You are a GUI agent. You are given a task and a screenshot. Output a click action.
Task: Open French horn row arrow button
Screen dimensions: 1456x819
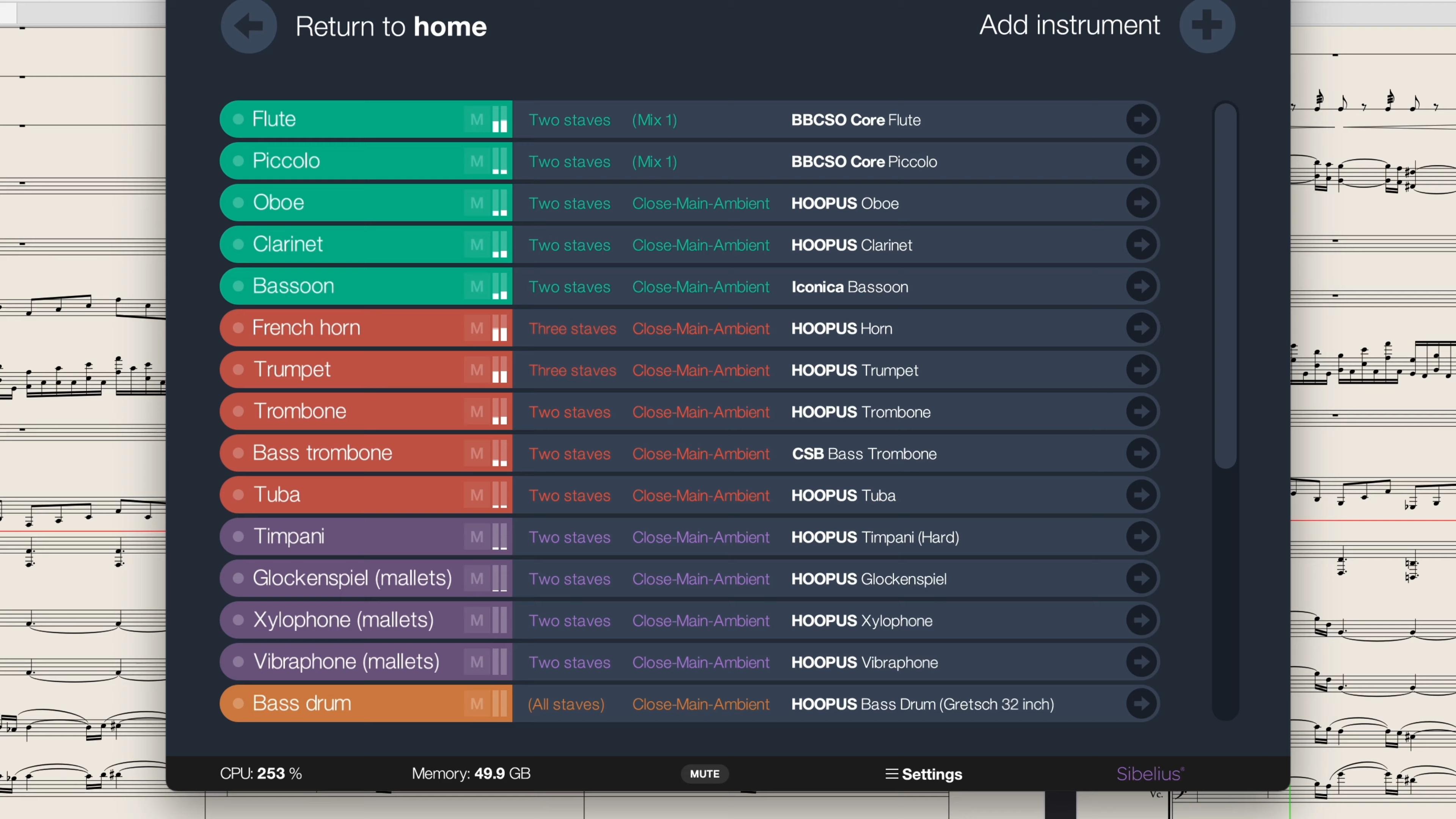[1141, 328]
